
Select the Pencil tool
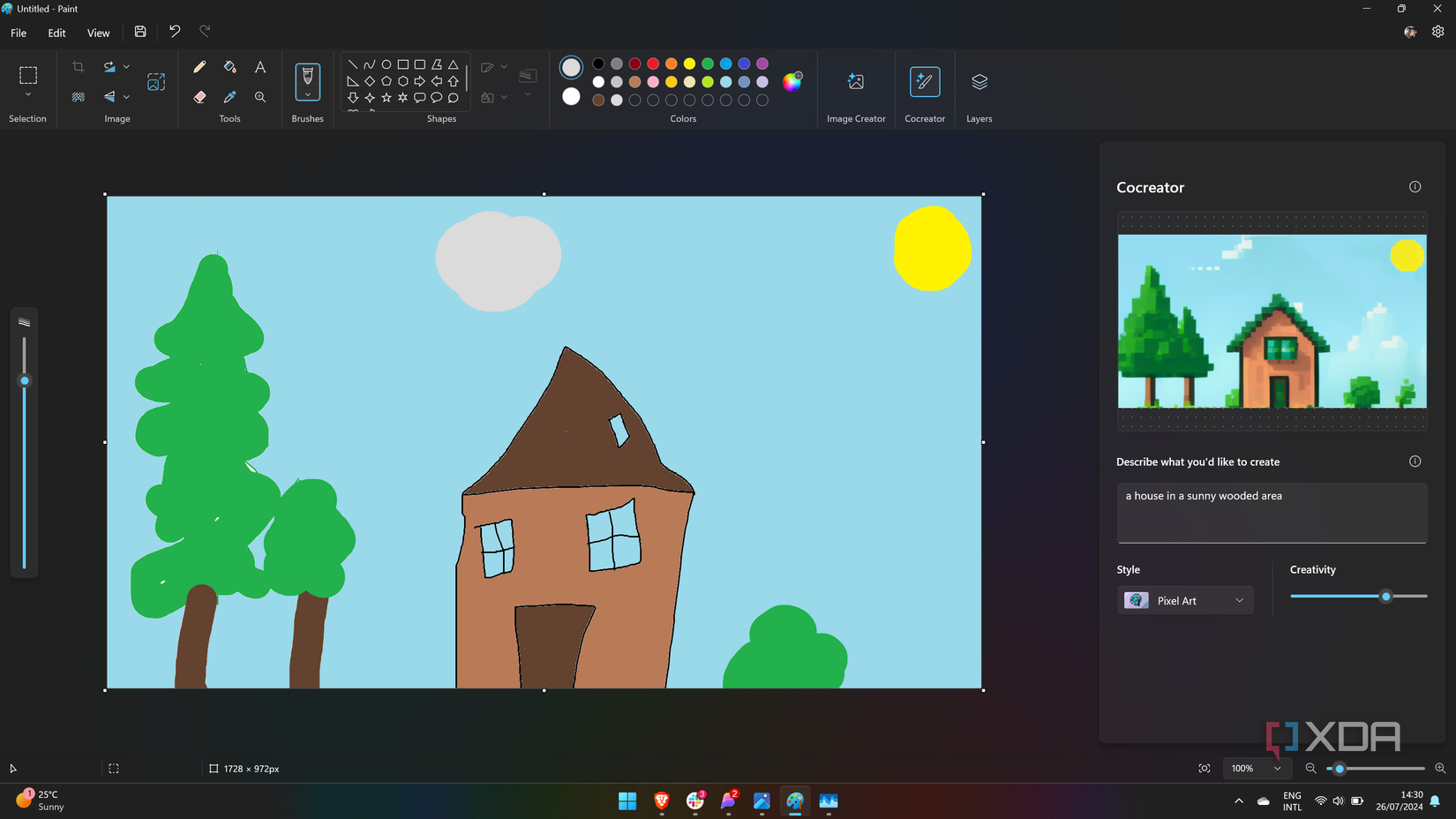pos(199,66)
